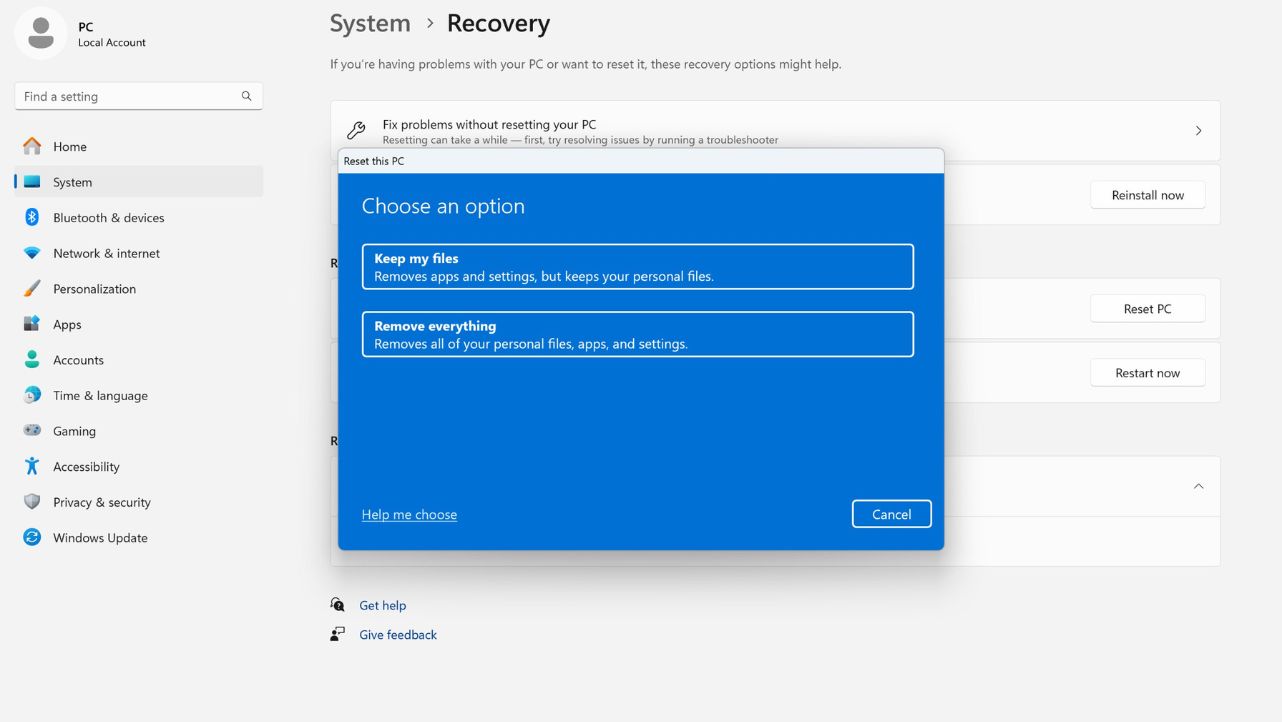This screenshot has width=1282, height=722.
Task: Click the Restart now button
Action: click(x=1147, y=373)
